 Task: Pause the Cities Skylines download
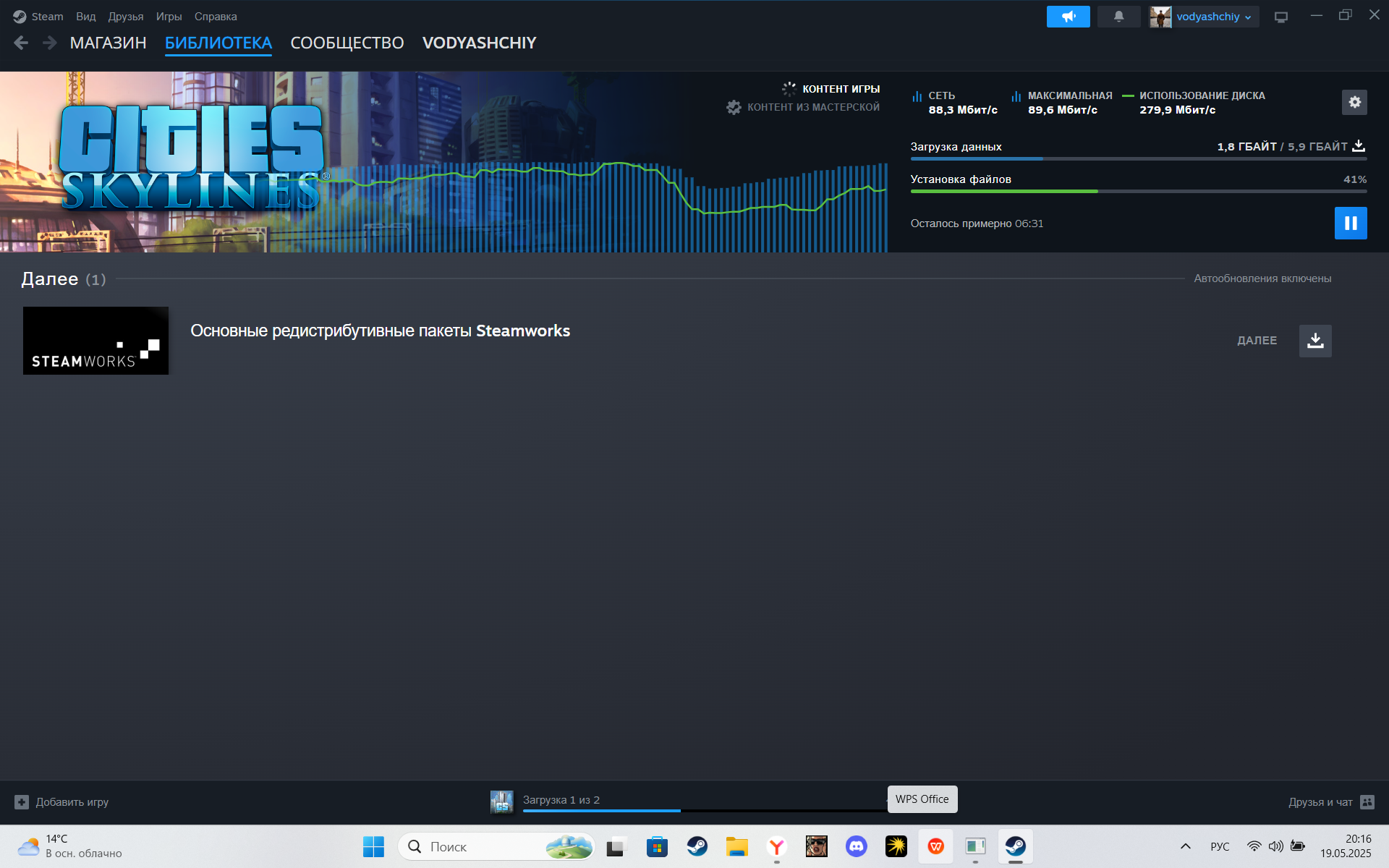click(x=1350, y=223)
